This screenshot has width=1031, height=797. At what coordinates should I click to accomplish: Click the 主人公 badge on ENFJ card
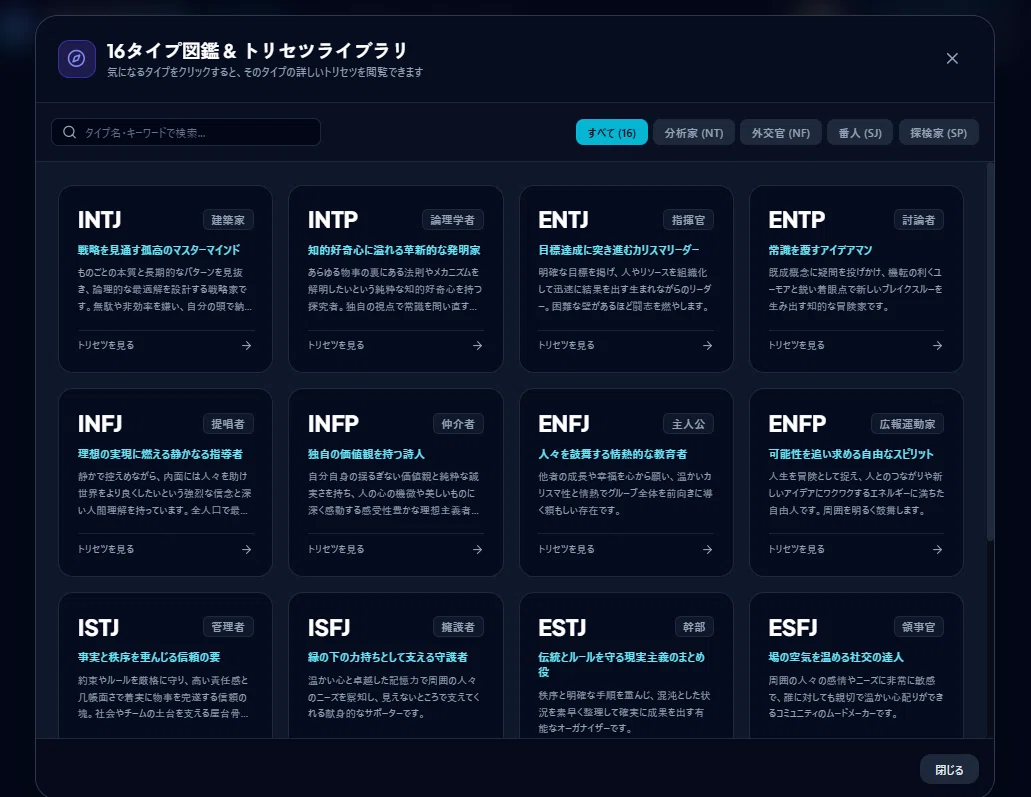688,424
